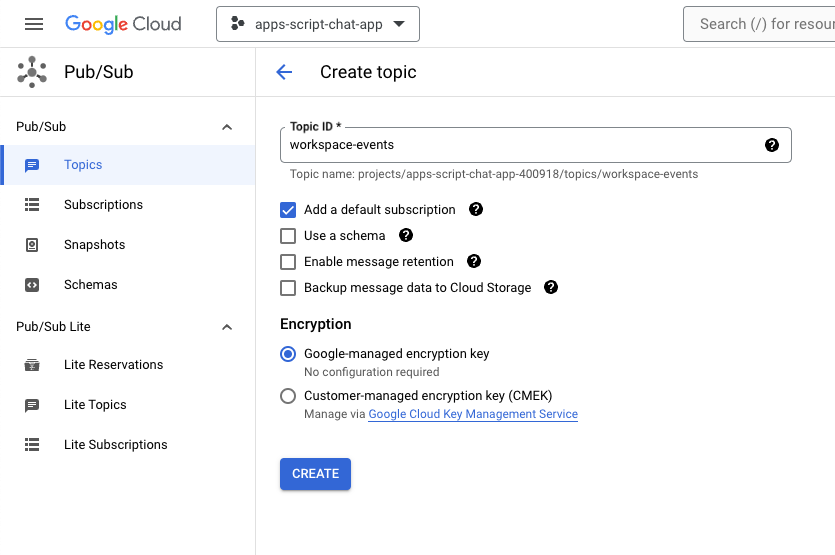Click help icon beside Use a schema

pyautogui.click(x=406, y=236)
